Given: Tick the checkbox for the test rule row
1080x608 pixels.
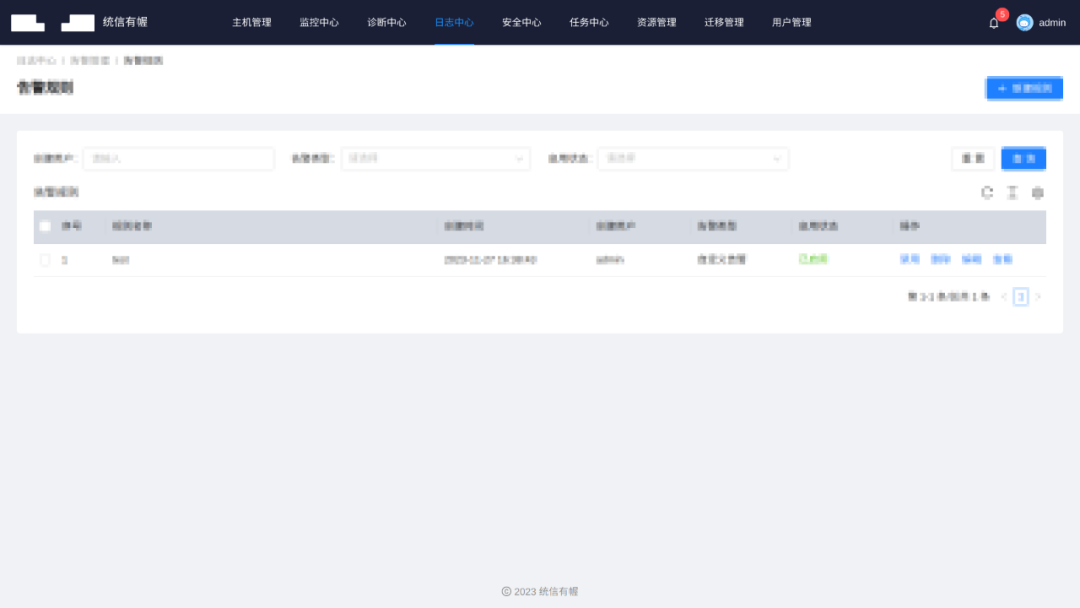Looking at the screenshot, I should (x=45, y=260).
